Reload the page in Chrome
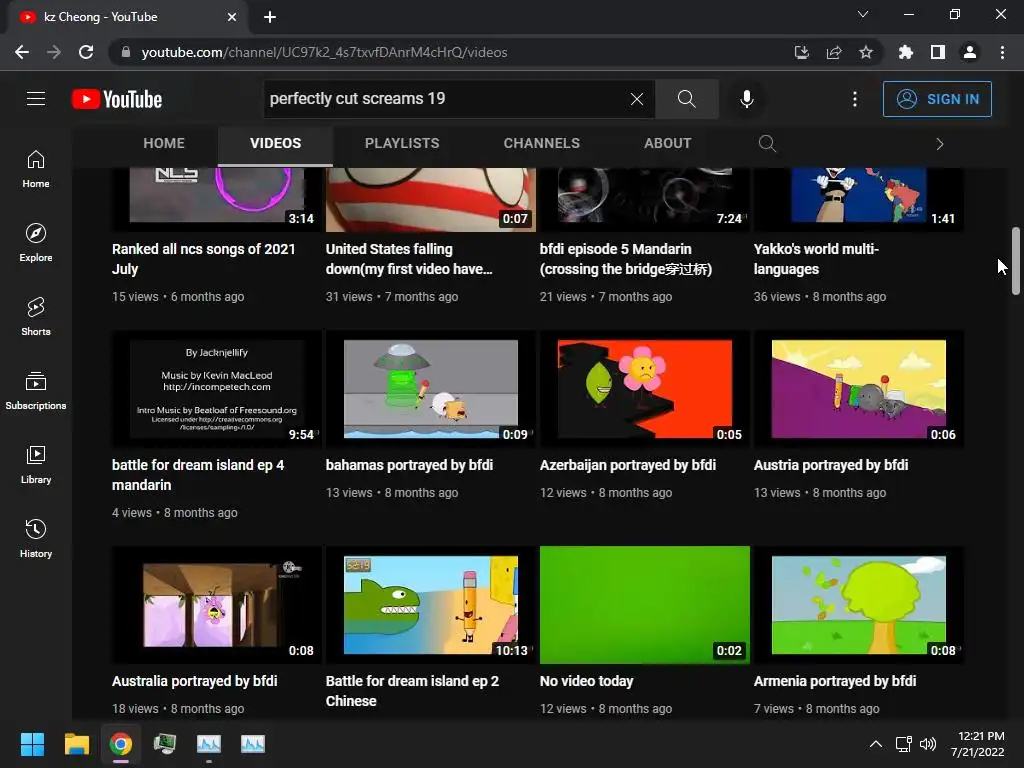Viewport: 1024px width, 768px height. pyautogui.click(x=86, y=52)
